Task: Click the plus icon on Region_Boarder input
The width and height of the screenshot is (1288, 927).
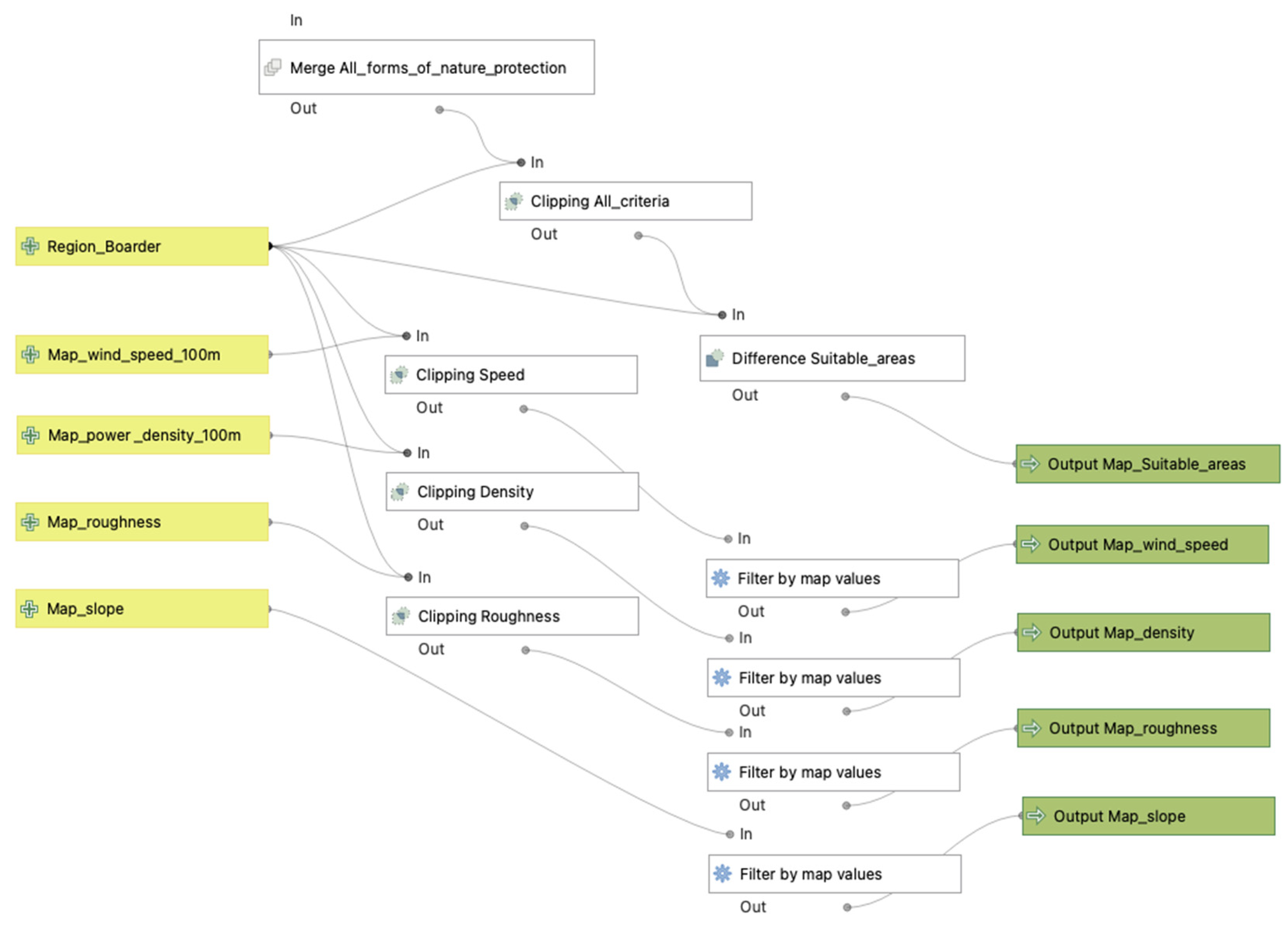Action: coord(30,247)
